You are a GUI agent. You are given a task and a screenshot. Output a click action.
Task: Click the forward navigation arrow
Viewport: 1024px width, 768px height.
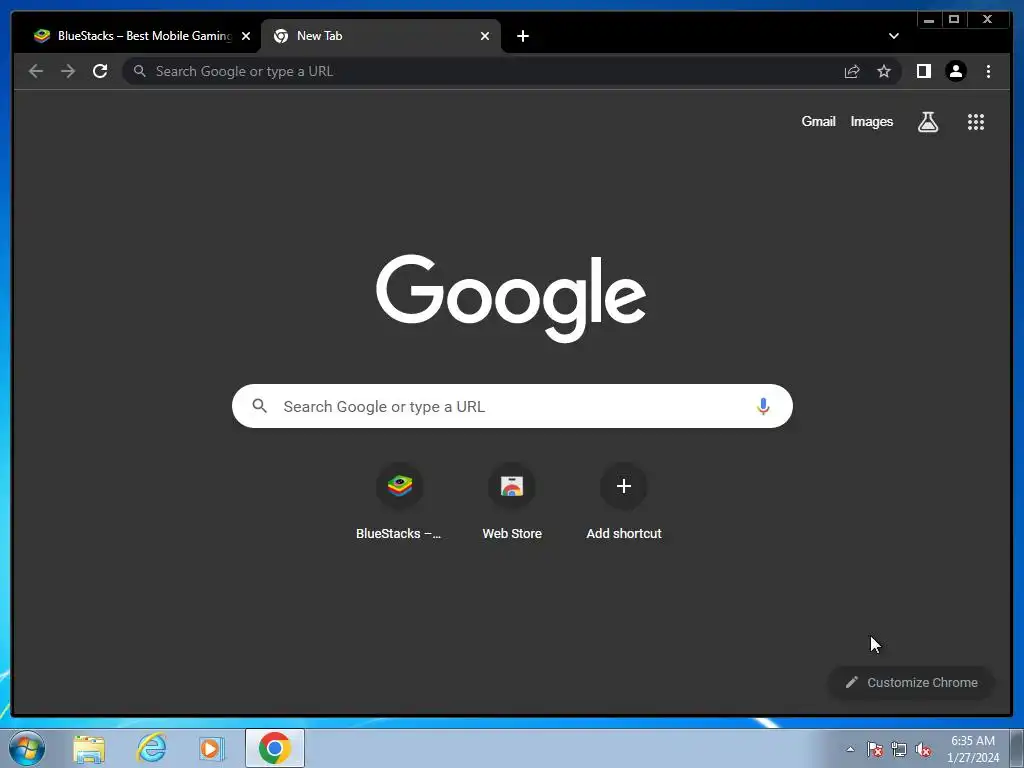point(68,71)
